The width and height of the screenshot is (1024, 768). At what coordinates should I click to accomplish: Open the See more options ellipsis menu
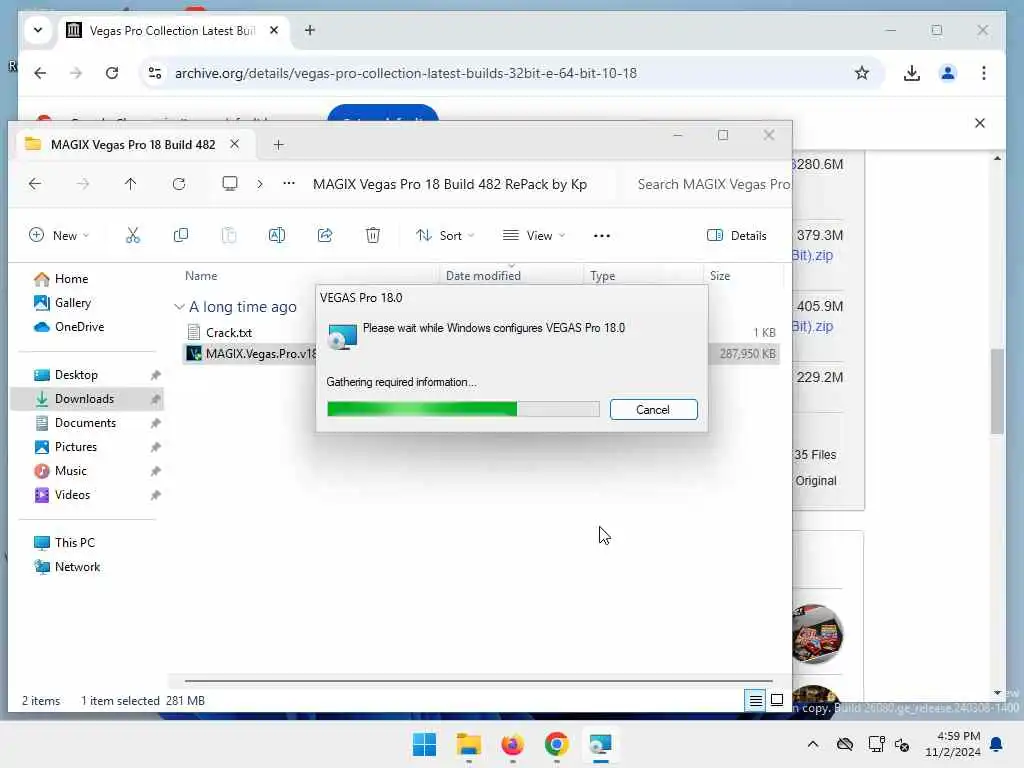(x=601, y=235)
